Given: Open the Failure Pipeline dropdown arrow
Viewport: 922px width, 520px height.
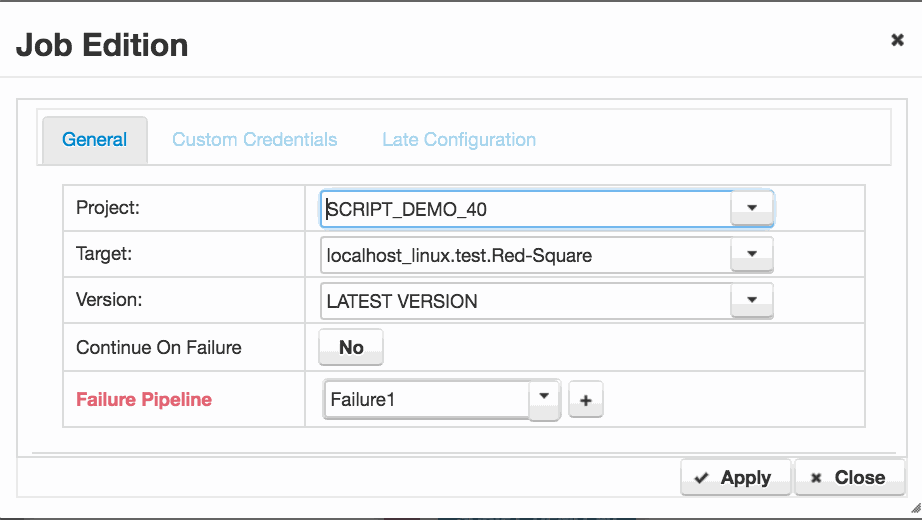Looking at the screenshot, I should (x=544, y=399).
